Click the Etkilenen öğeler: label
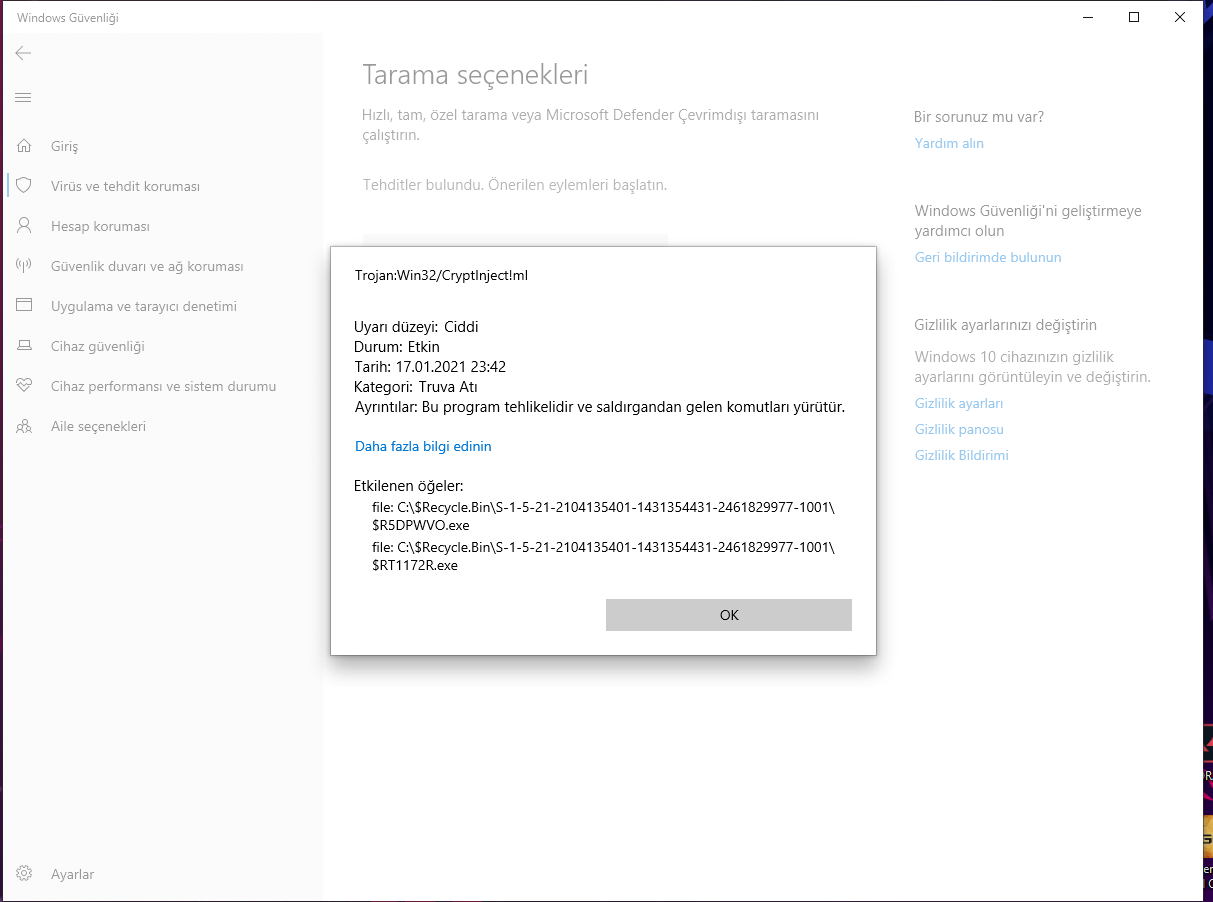 click(x=409, y=487)
